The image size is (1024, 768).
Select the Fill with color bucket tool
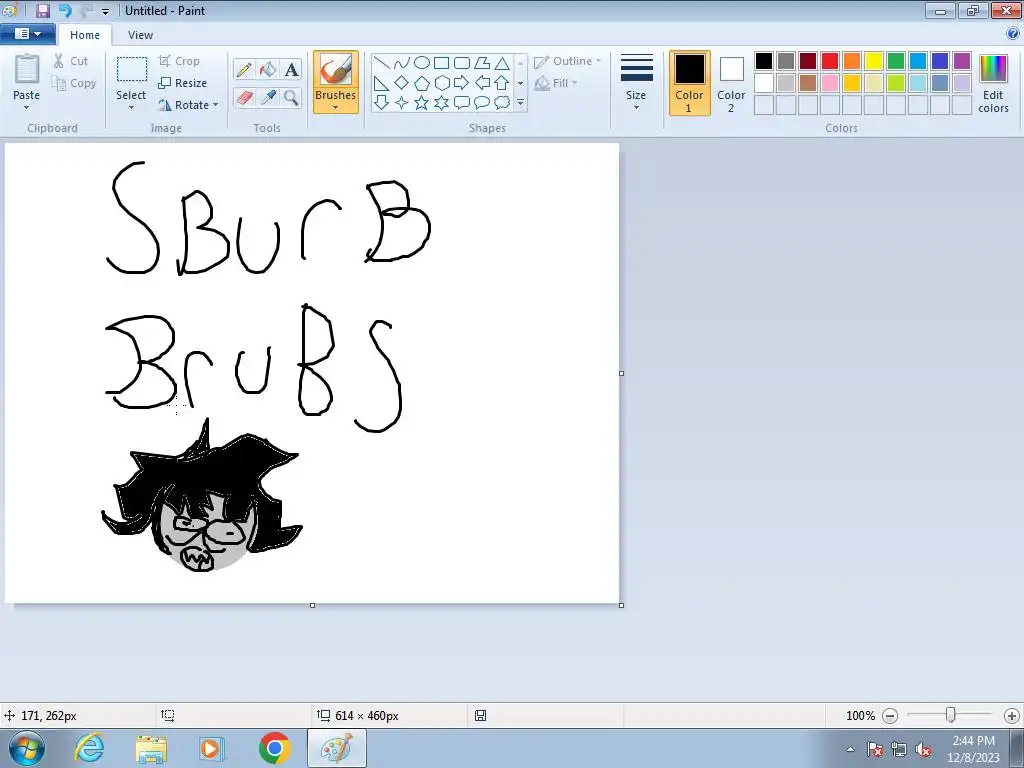[268, 69]
